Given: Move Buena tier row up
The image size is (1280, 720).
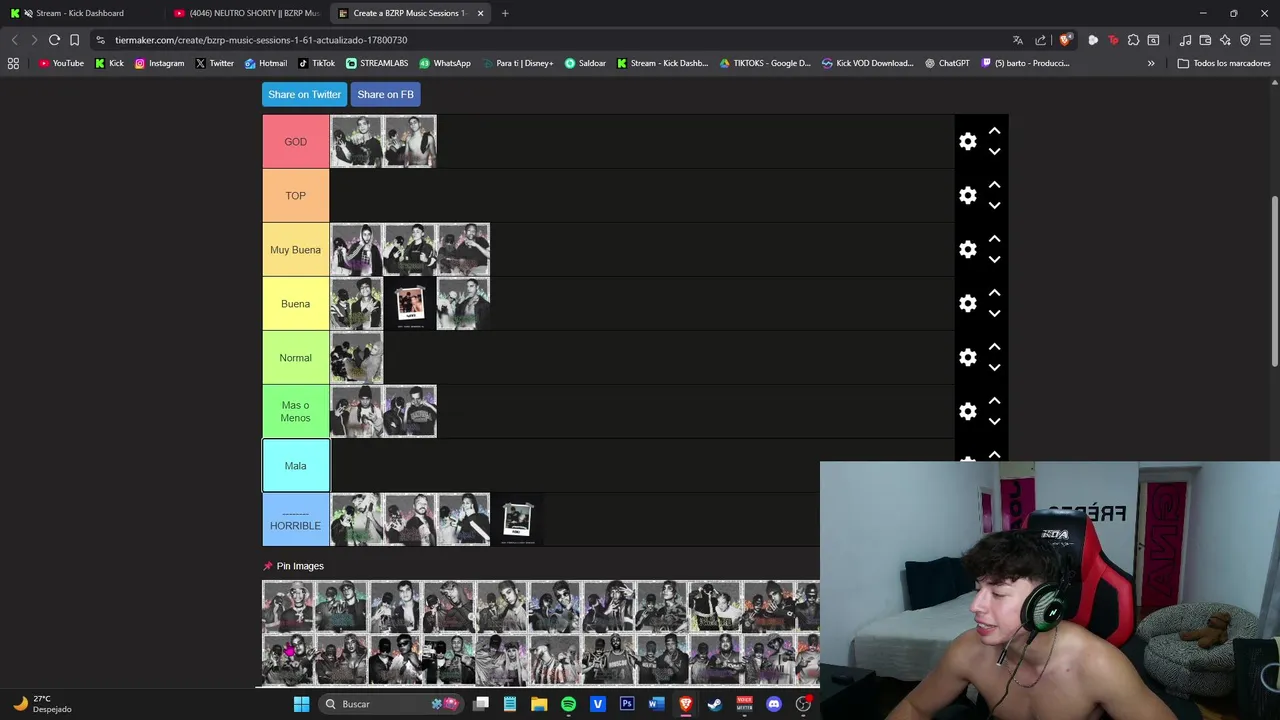Looking at the screenshot, I should [x=994, y=293].
